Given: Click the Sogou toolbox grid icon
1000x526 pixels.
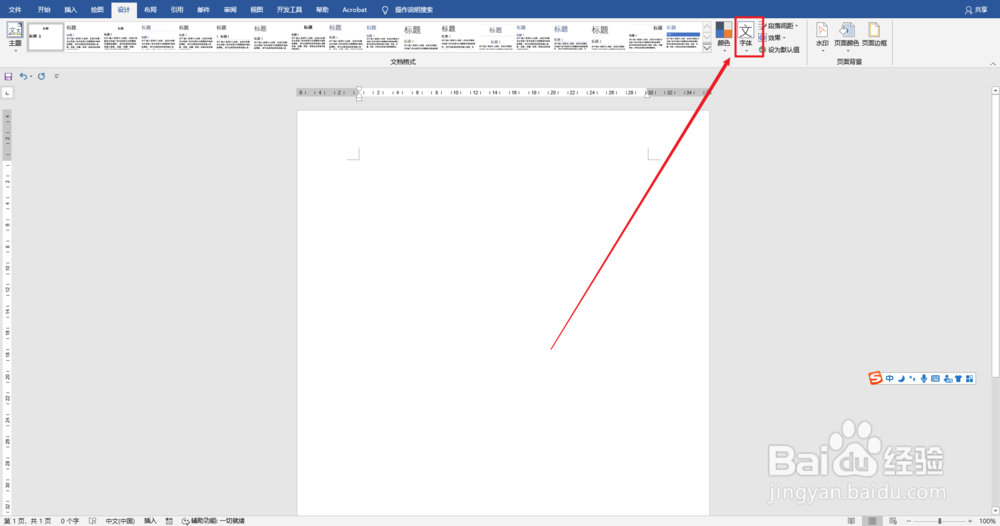Looking at the screenshot, I should tap(969, 379).
